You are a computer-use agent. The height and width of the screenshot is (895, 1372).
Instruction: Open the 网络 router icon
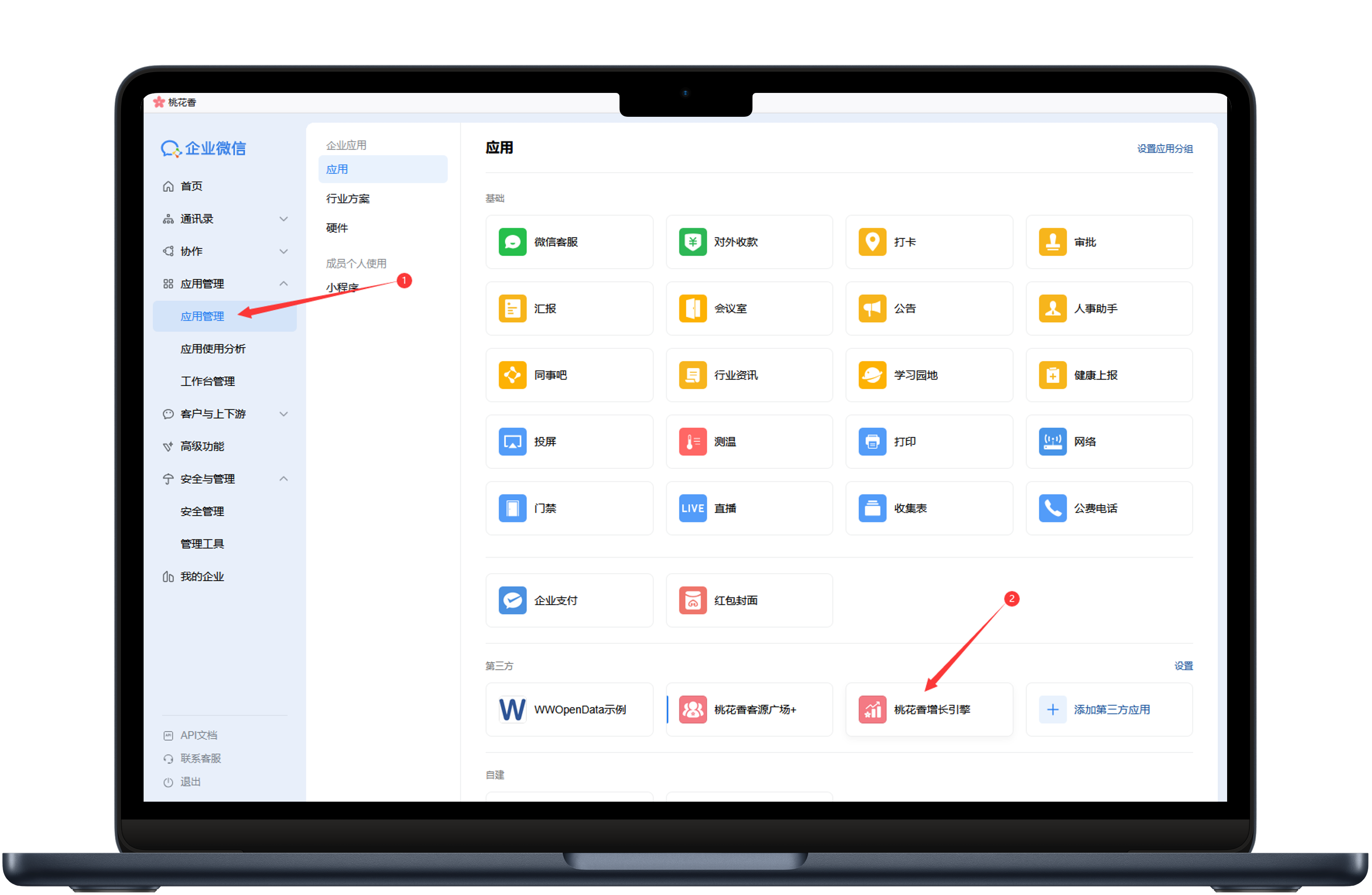[x=1052, y=442]
